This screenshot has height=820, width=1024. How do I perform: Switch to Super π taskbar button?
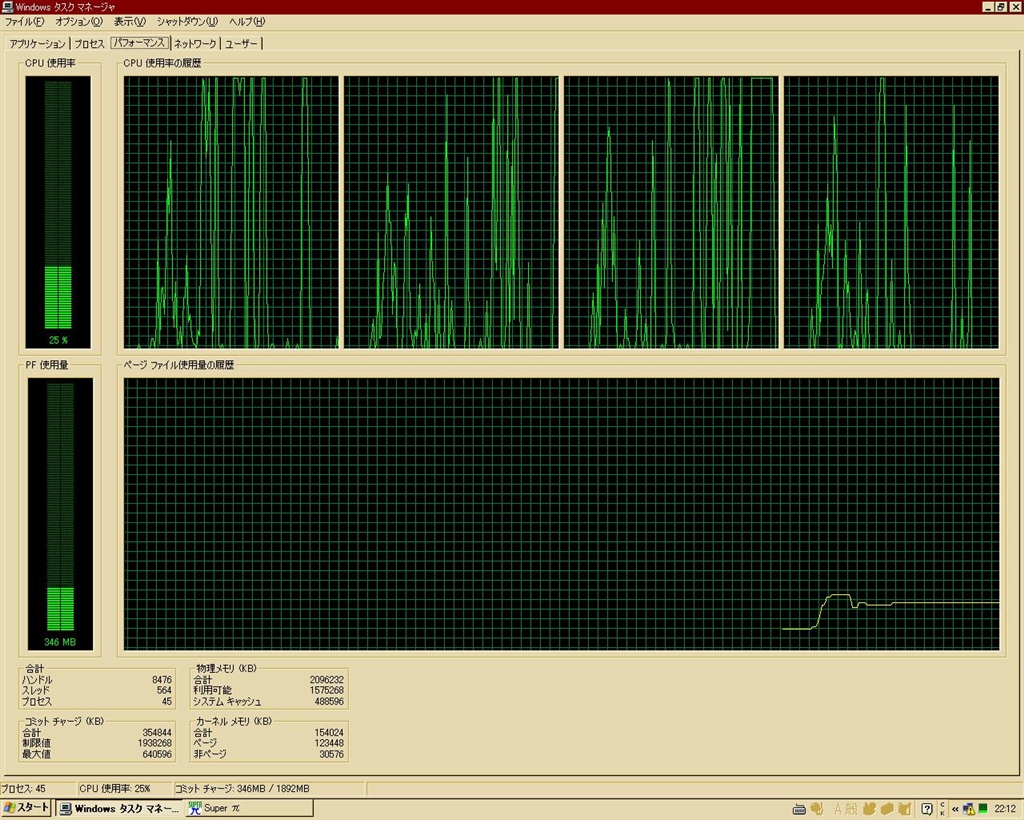[x=248, y=808]
